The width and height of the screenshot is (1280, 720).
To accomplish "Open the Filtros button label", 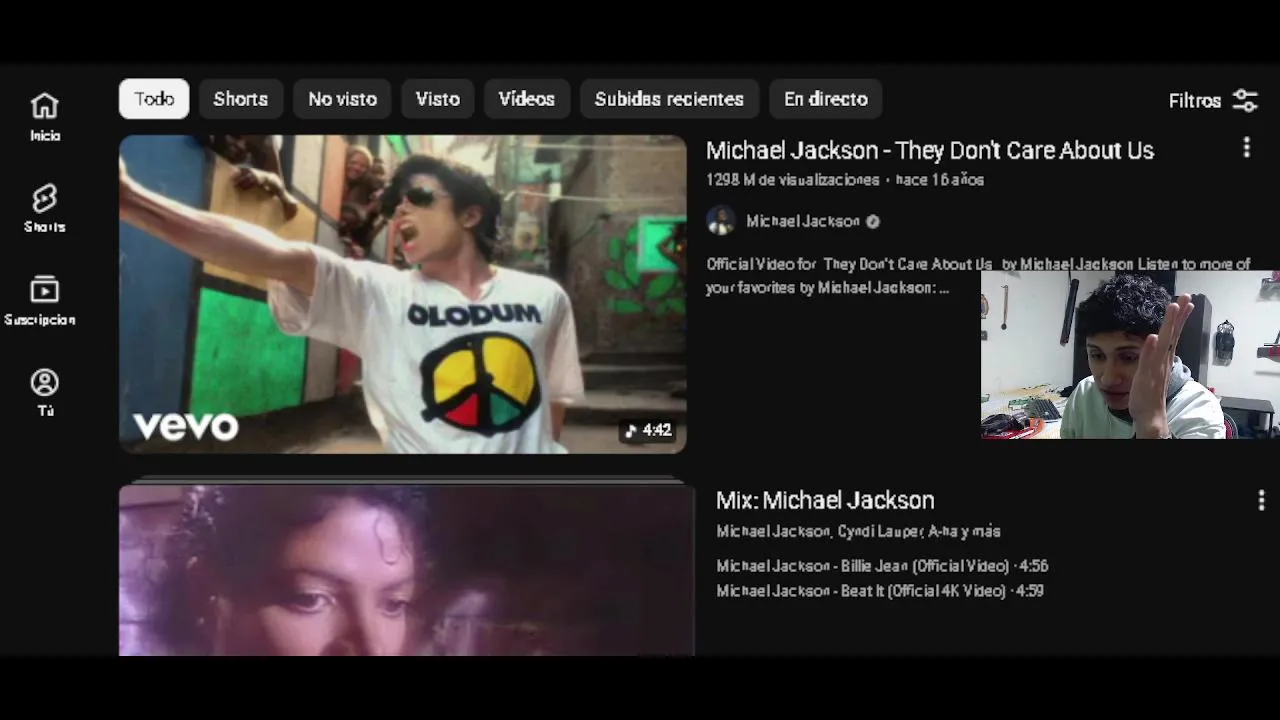I will coord(1194,100).
